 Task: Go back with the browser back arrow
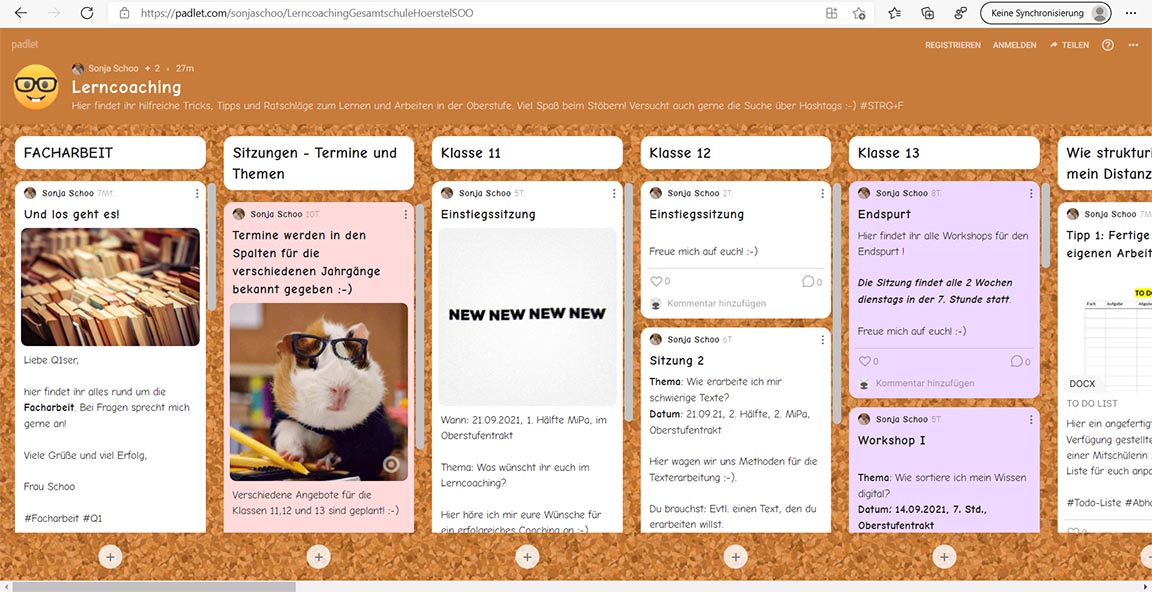click(x=21, y=13)
